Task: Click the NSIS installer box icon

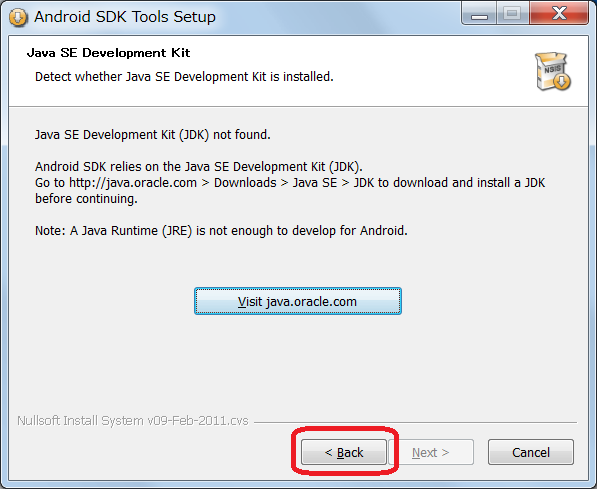Action: (552, 72)
